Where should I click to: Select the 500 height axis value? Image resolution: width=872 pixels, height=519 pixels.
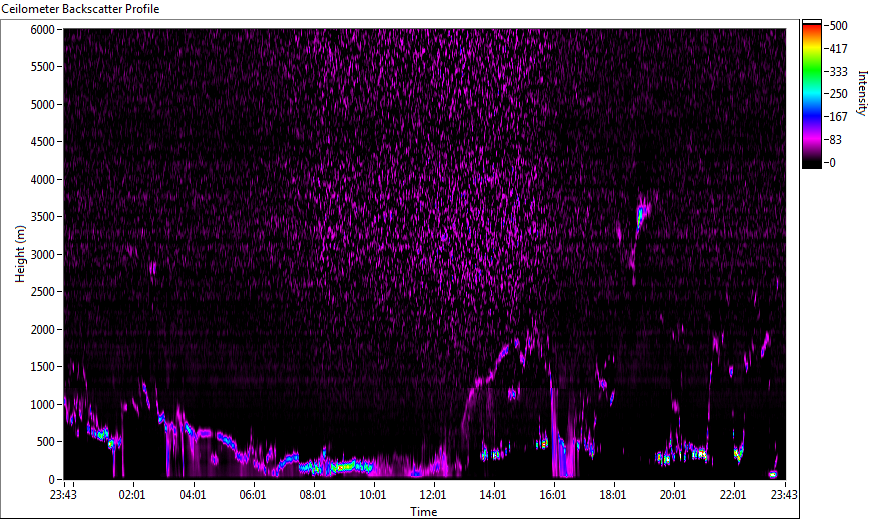coord(46,442)
